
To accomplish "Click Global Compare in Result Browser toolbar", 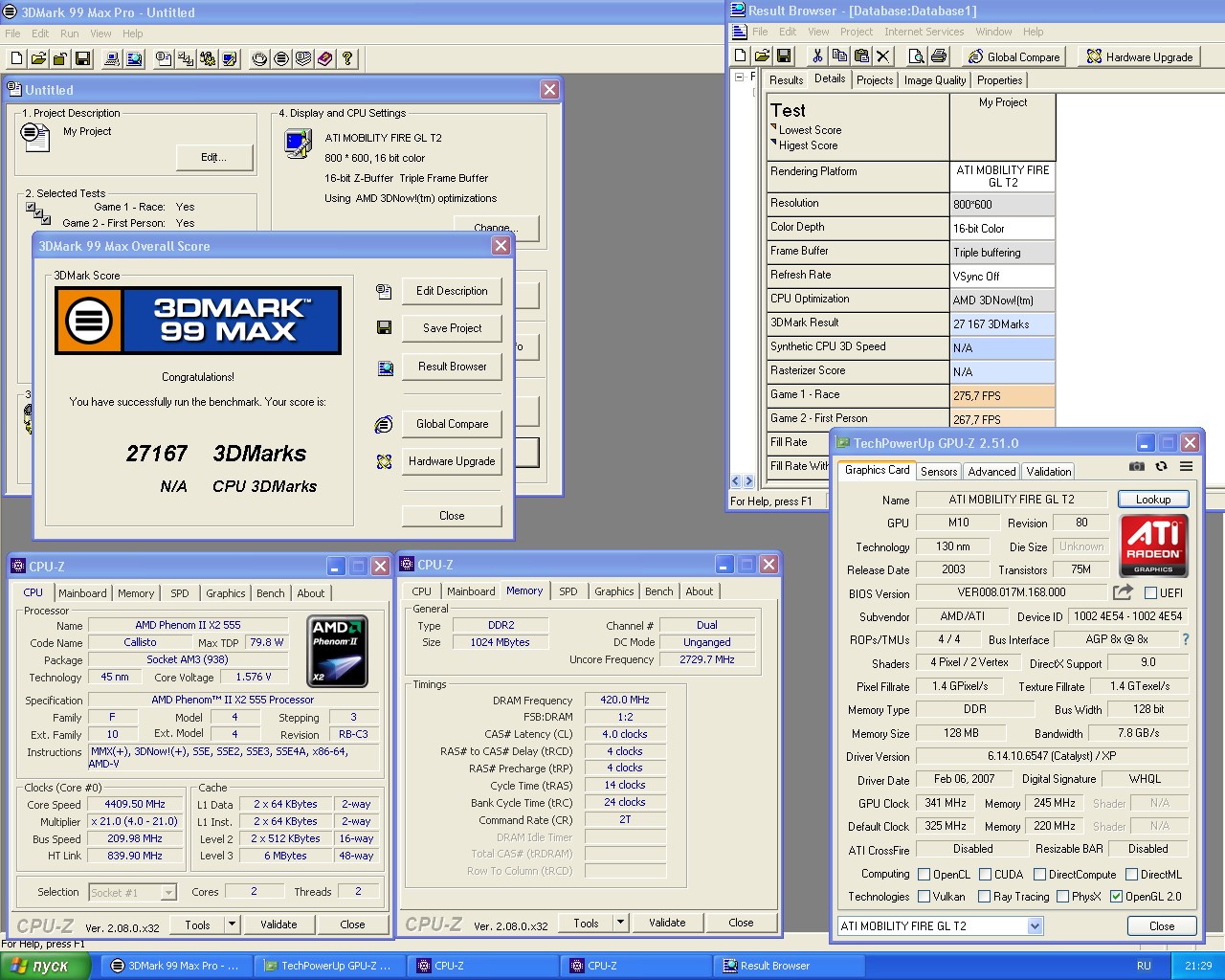I will coord(1013,56).
